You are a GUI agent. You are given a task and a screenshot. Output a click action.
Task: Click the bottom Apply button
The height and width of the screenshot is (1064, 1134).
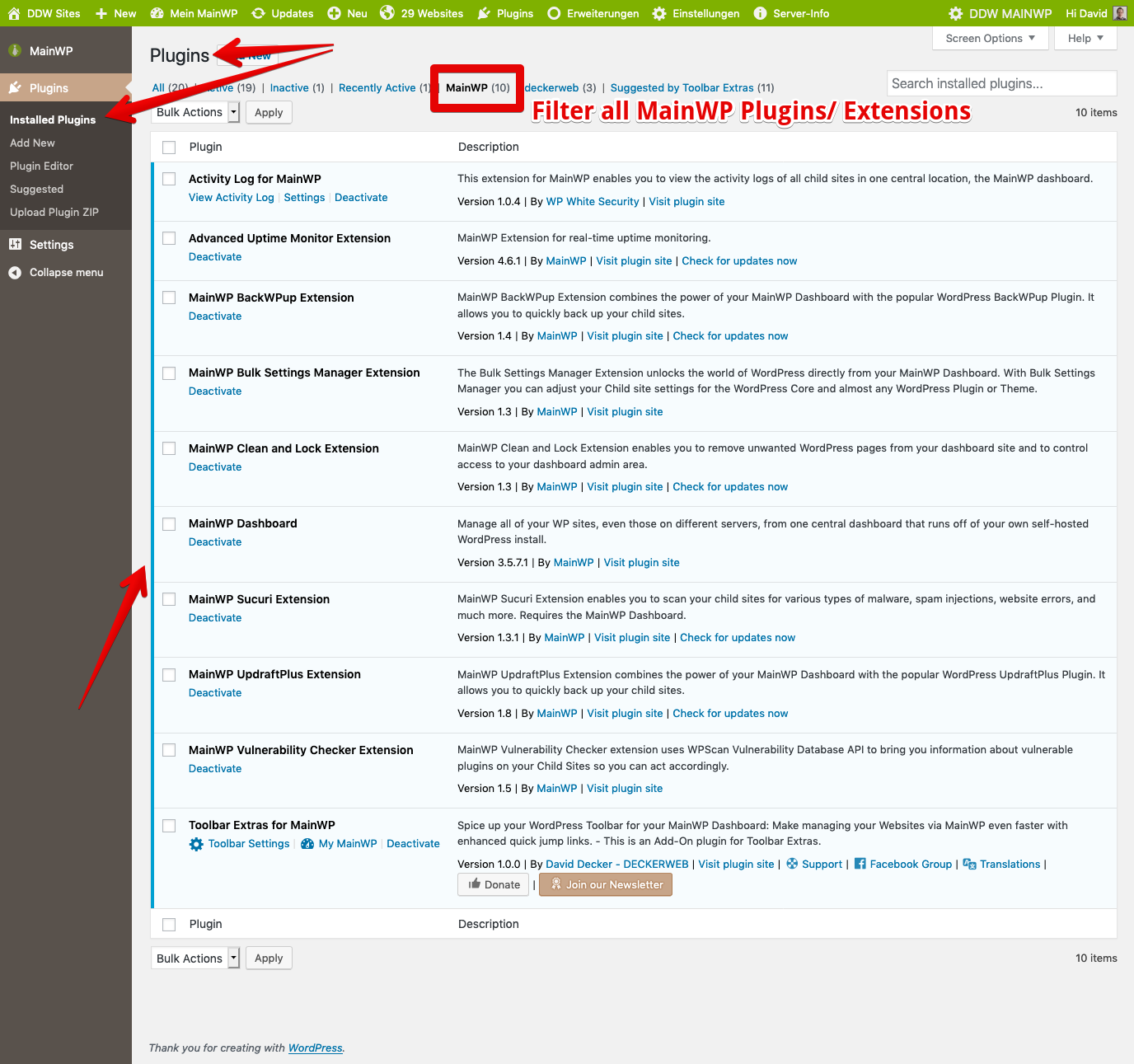point(269,958)
